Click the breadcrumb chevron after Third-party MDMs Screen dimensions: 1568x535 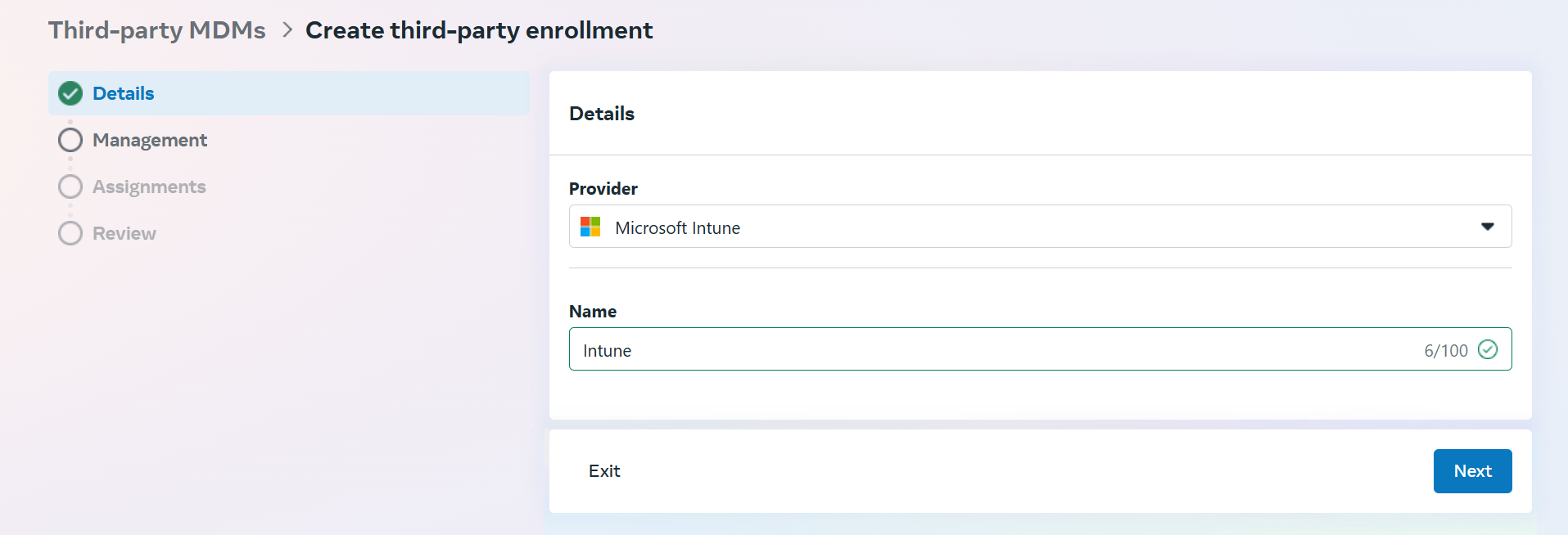(x=286, y=29)
